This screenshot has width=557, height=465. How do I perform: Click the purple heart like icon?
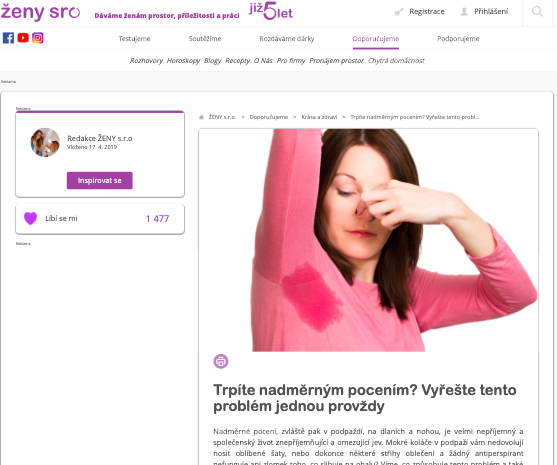click(31, 218)
